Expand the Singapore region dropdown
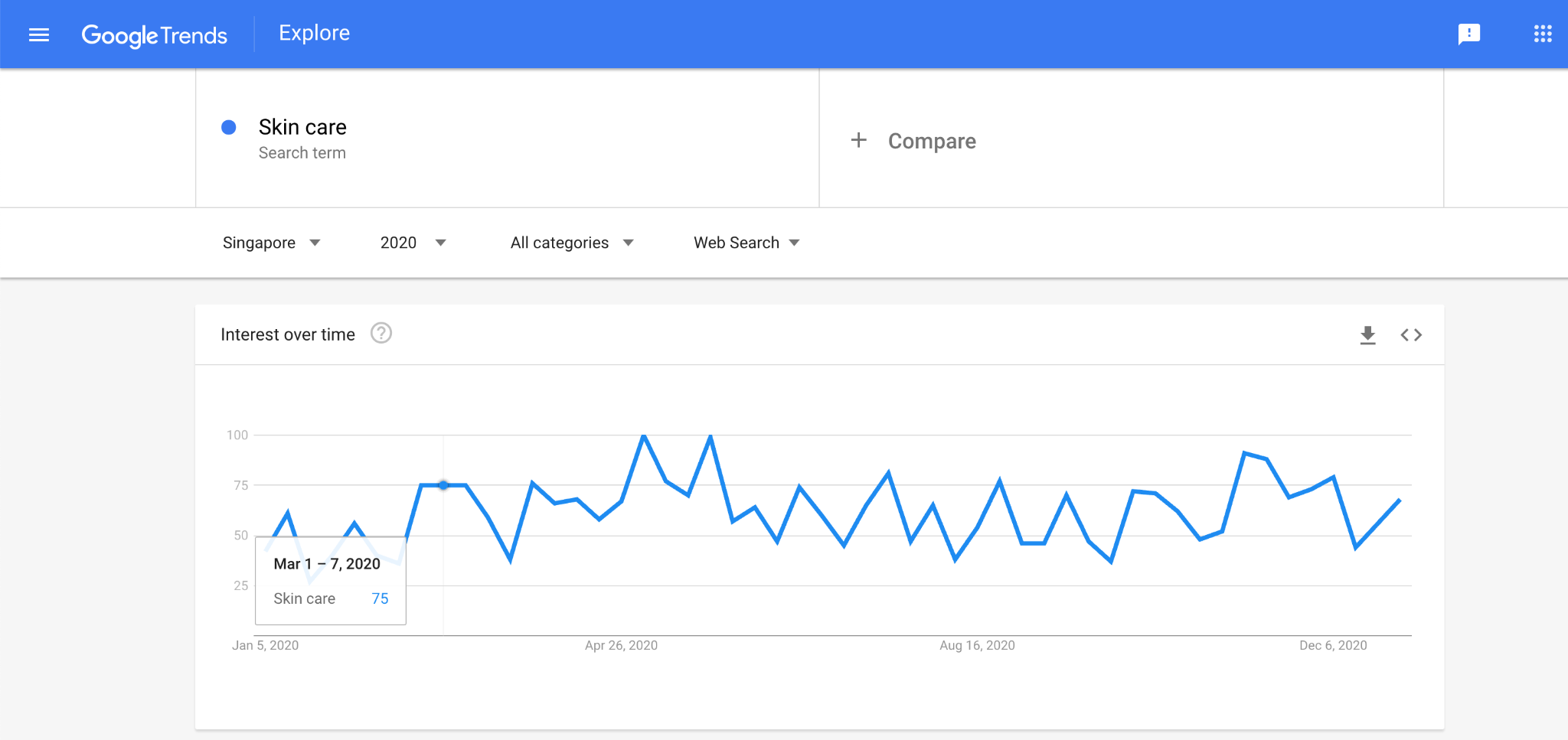 271,243
